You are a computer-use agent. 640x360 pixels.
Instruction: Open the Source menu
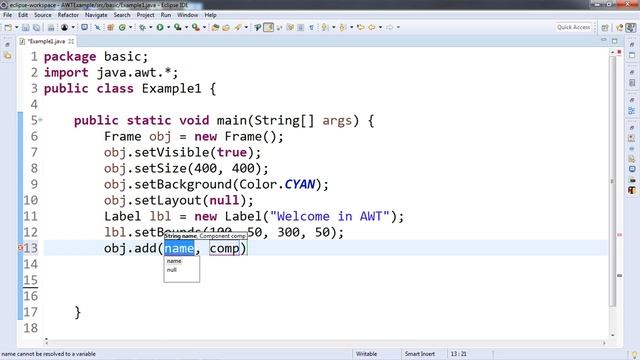click(x=43, y=15)
